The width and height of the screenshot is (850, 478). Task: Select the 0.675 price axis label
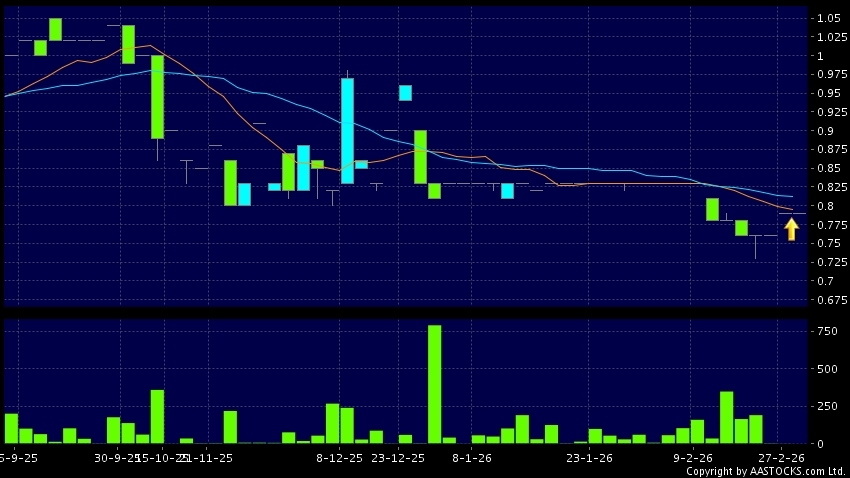click(827, 300)
